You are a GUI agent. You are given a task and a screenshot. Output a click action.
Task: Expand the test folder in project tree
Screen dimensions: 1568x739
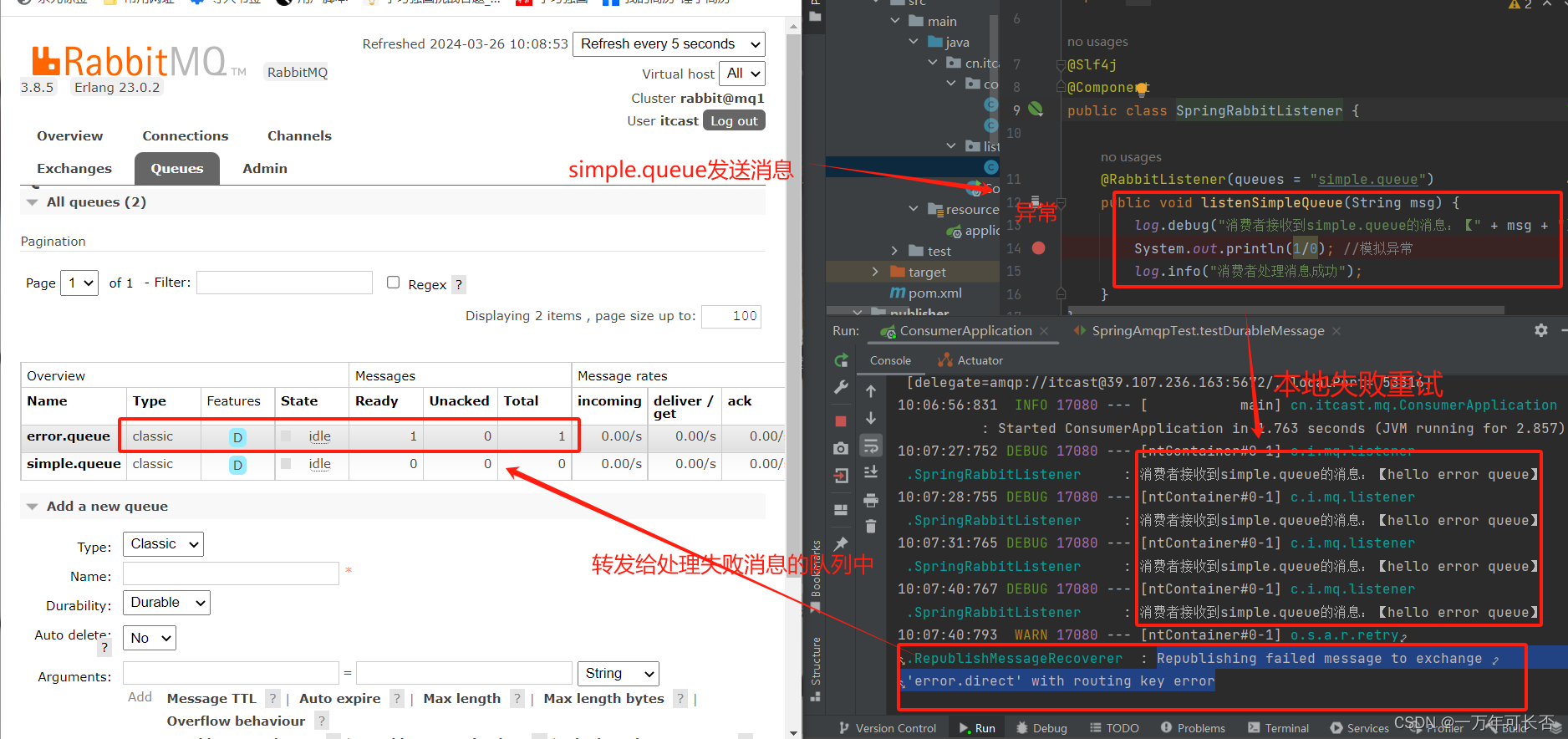point(894,251)
